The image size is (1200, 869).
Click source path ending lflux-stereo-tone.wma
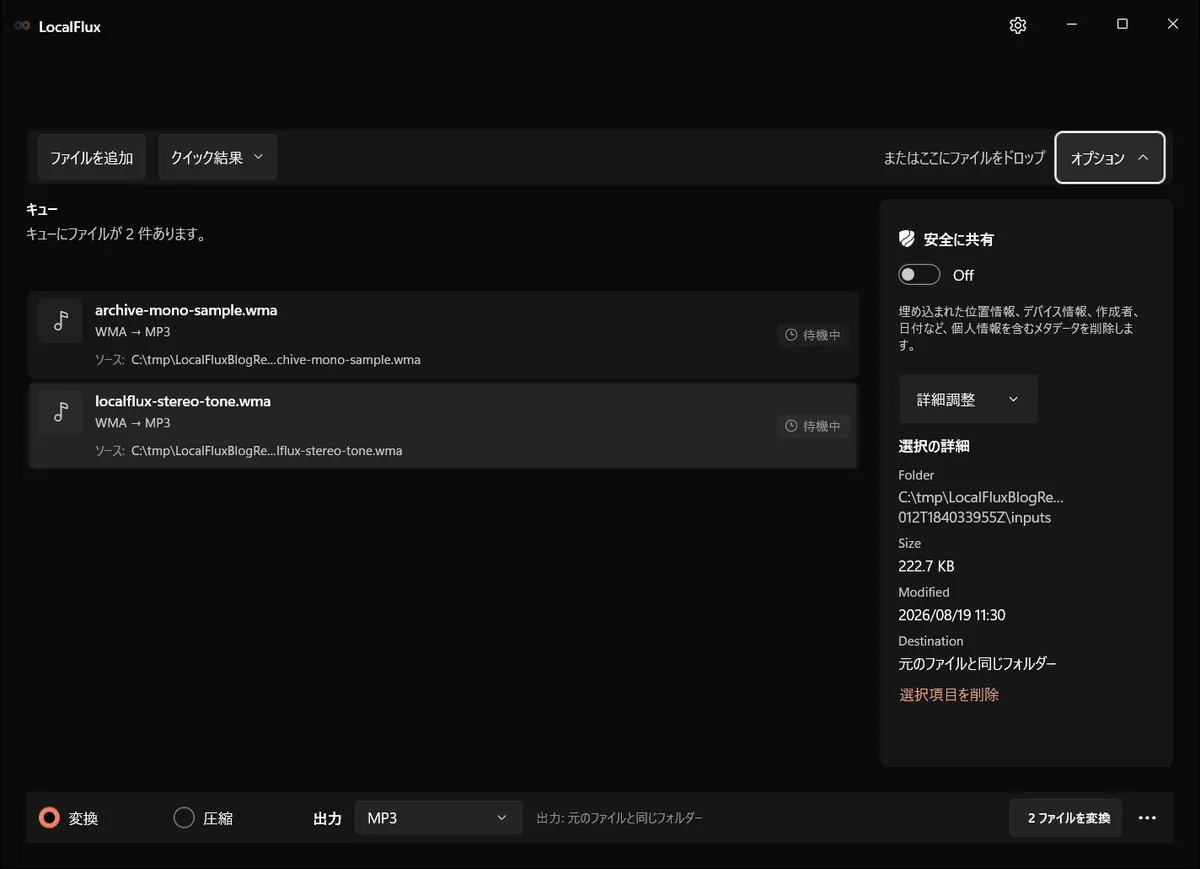tap(266, 451)
